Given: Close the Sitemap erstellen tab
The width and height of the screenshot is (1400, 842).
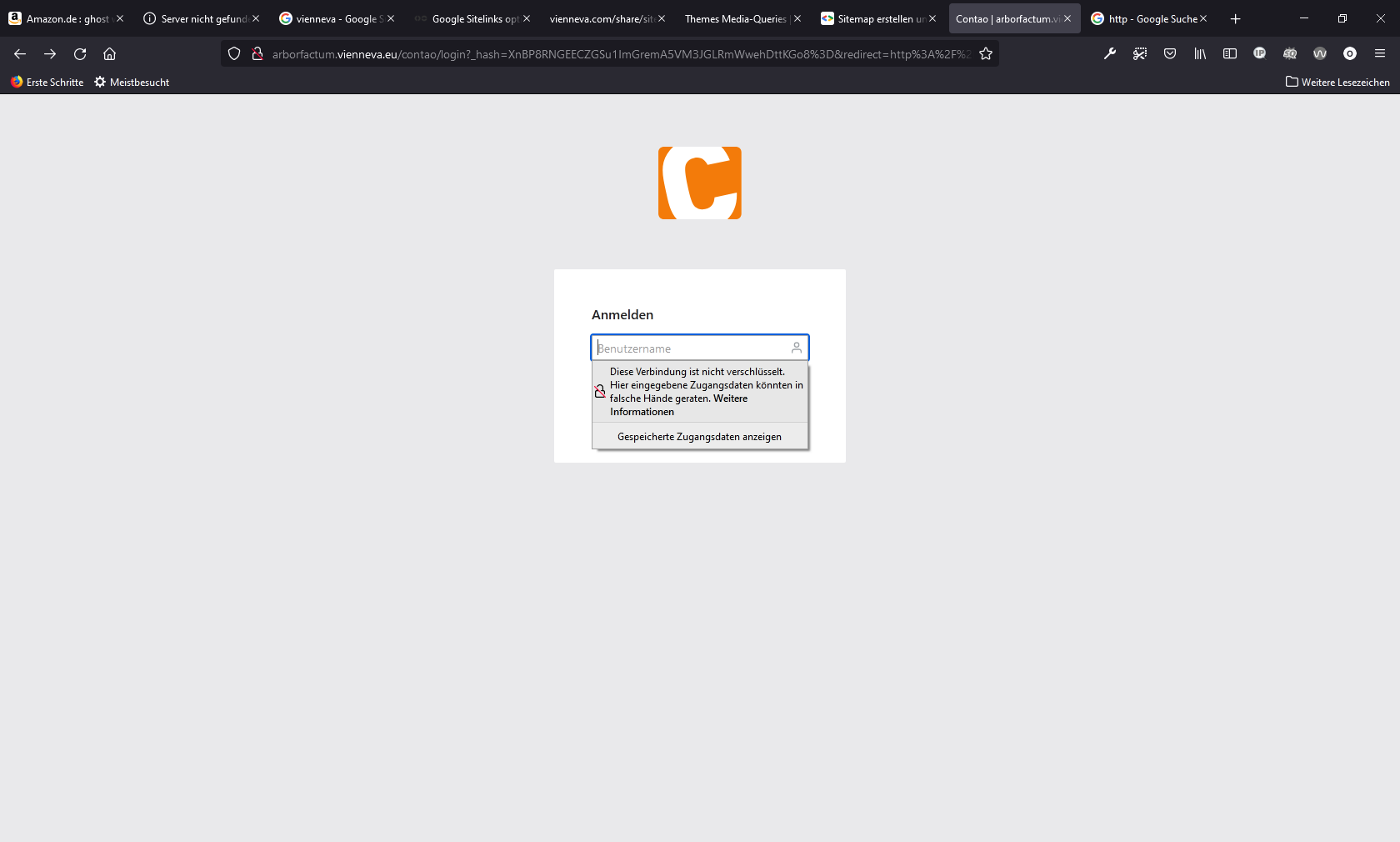Looking at the screenshot, I should pyautogui.click(x=932, y=18).
